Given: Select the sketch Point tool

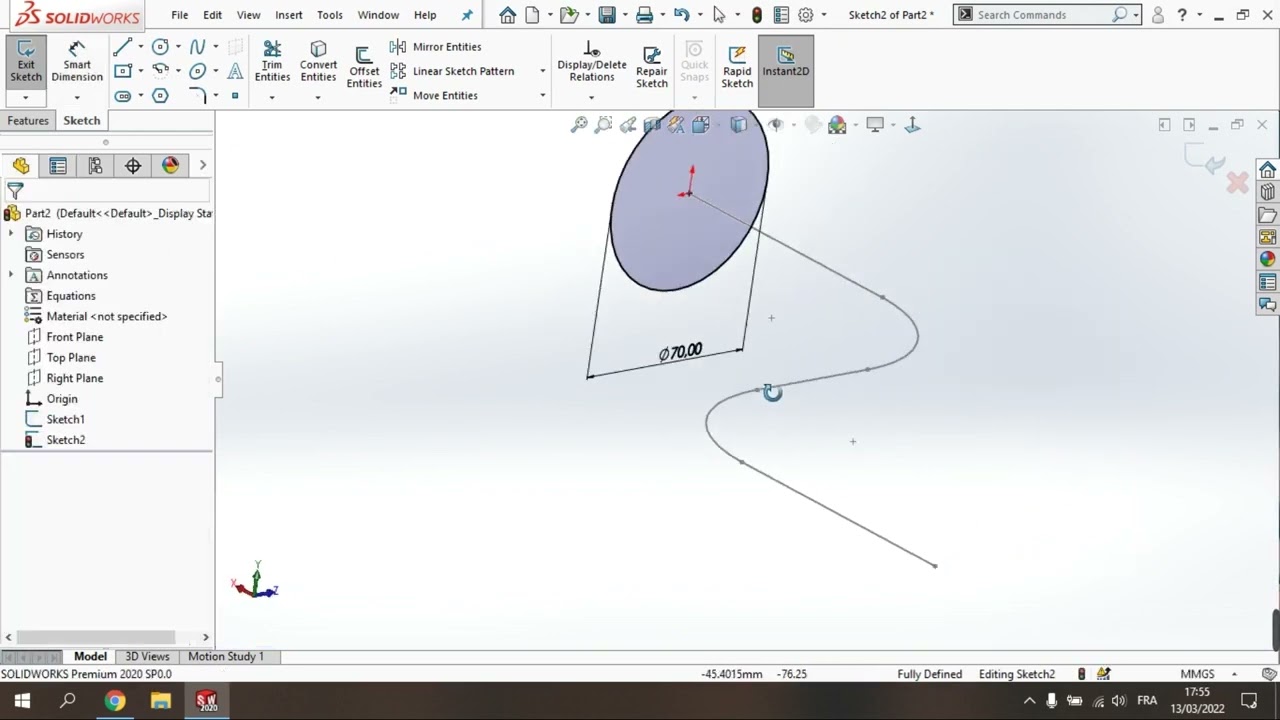Looking at the screenshot, I should pos(235,96).
